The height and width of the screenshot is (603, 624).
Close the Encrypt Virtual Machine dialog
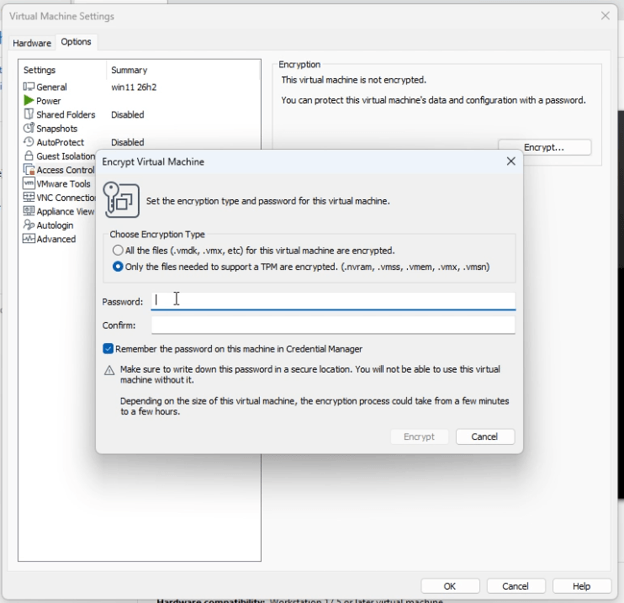tap(511, 161)
